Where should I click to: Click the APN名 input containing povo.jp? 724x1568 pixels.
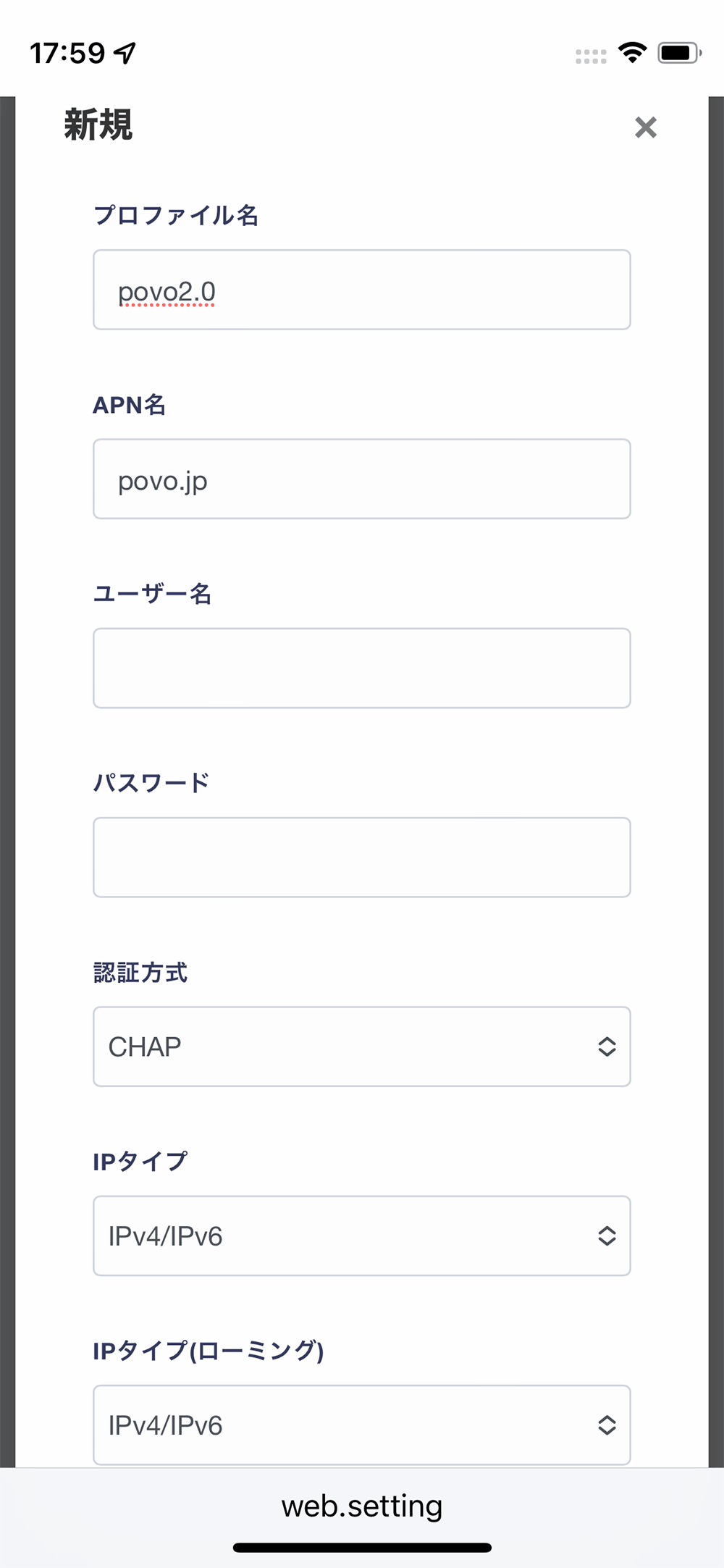coord(362,479)
